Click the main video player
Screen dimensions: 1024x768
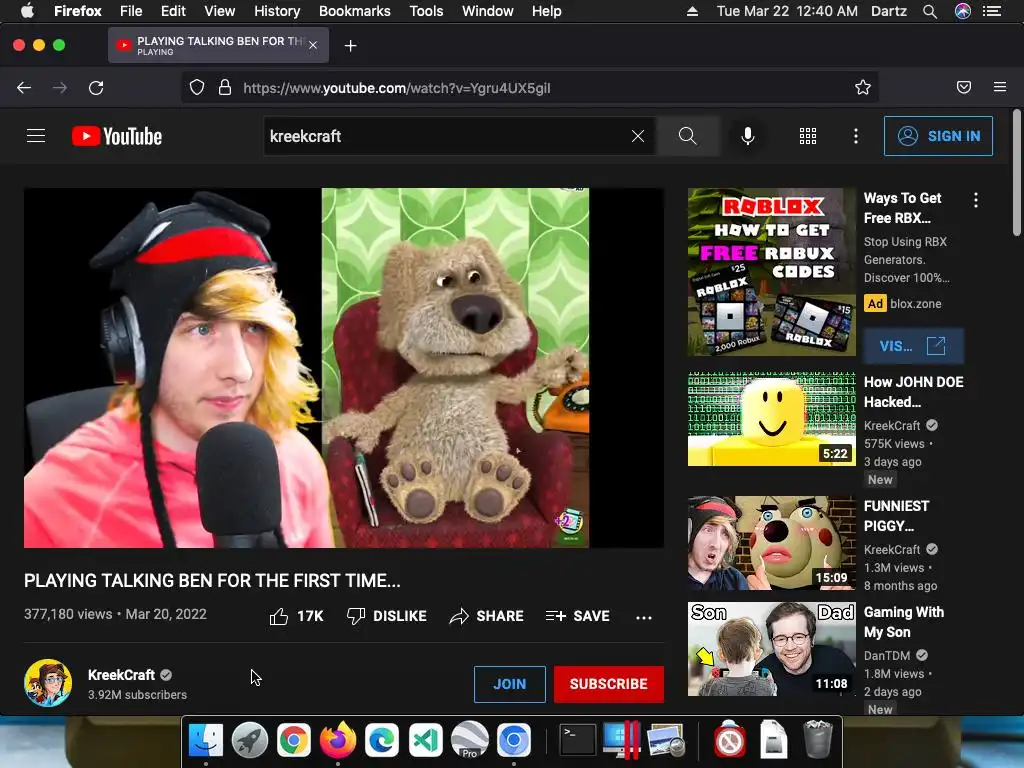coord(344,368)
